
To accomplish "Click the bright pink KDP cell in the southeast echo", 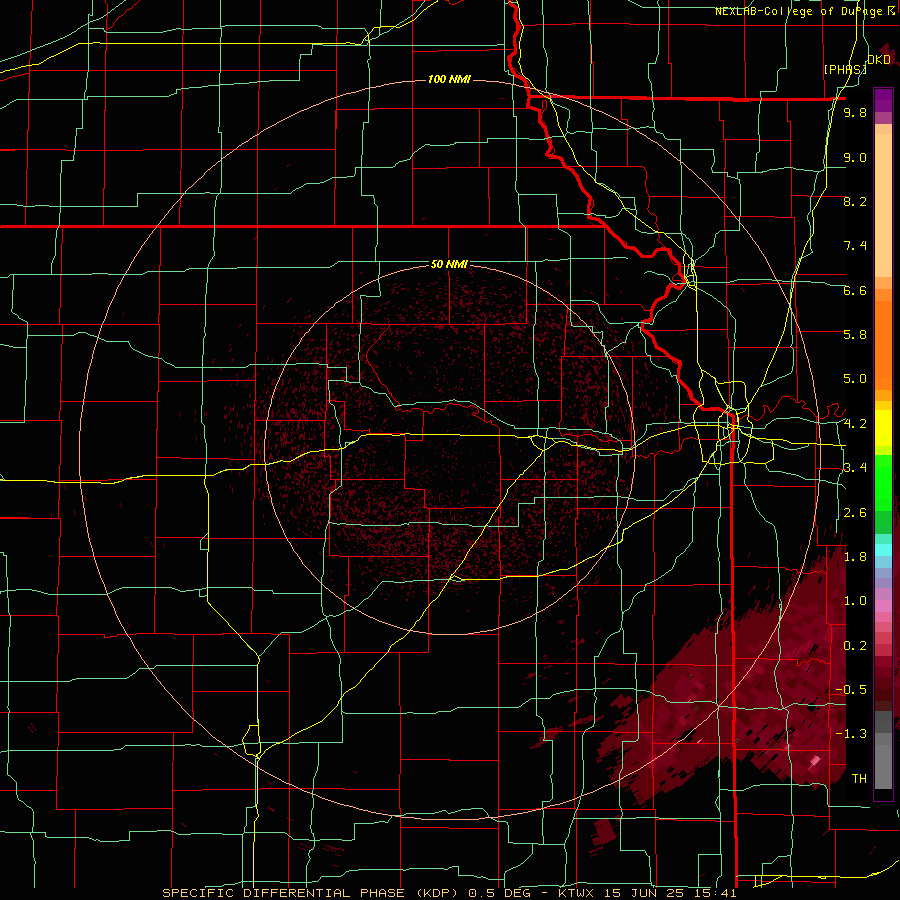I will click(814, 762).
